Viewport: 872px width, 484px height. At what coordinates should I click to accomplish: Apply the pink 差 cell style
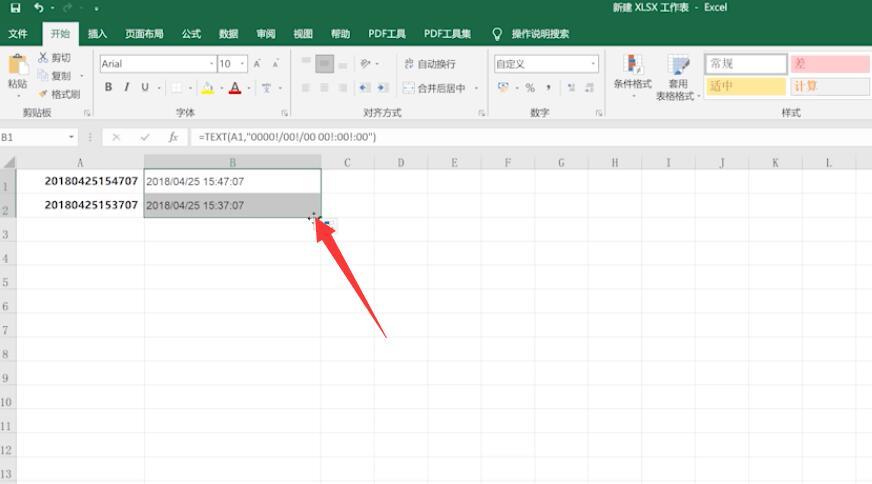[x=830, y=64]
